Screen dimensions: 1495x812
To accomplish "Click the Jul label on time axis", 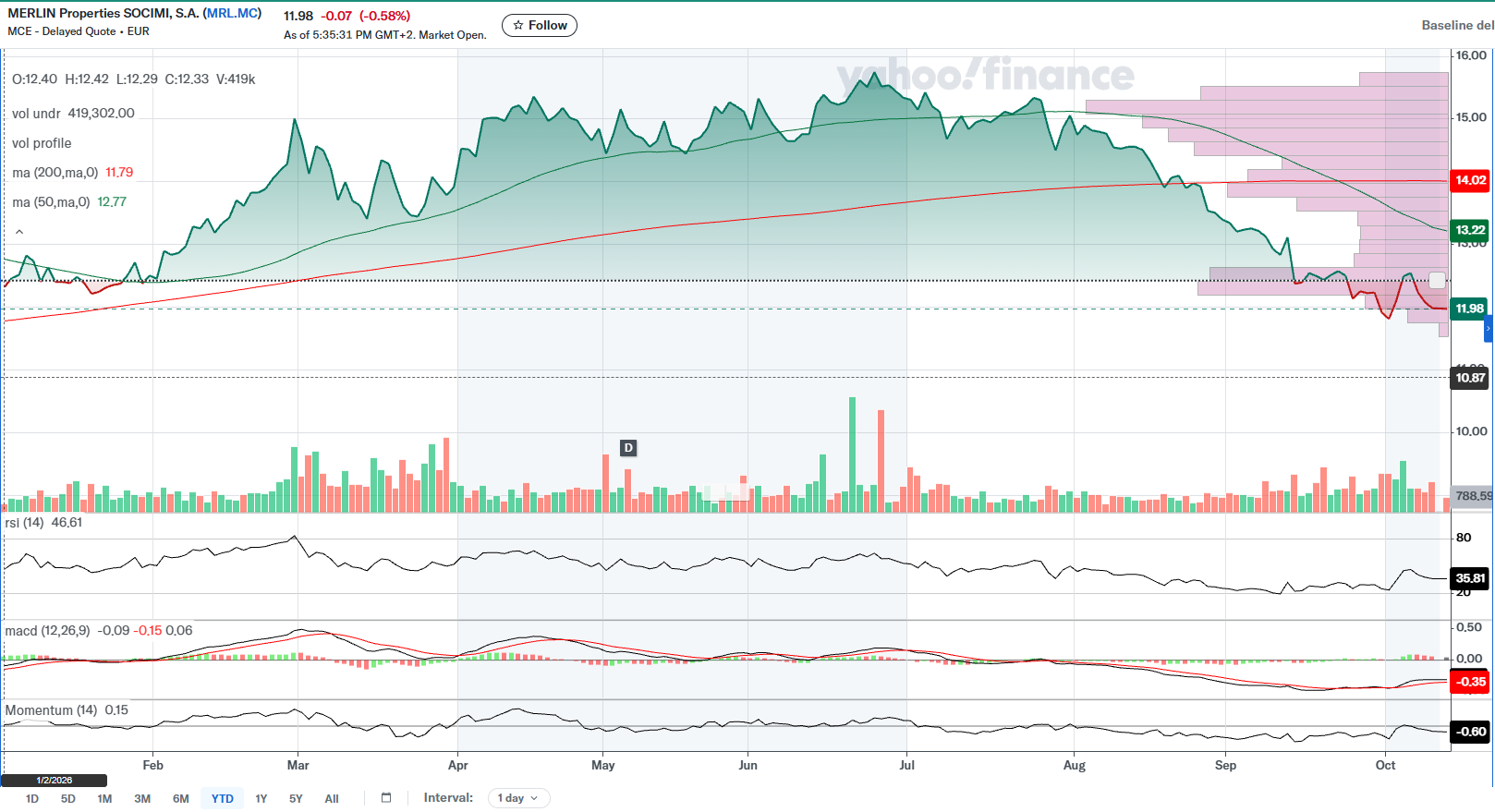I will tap(907, 765).
